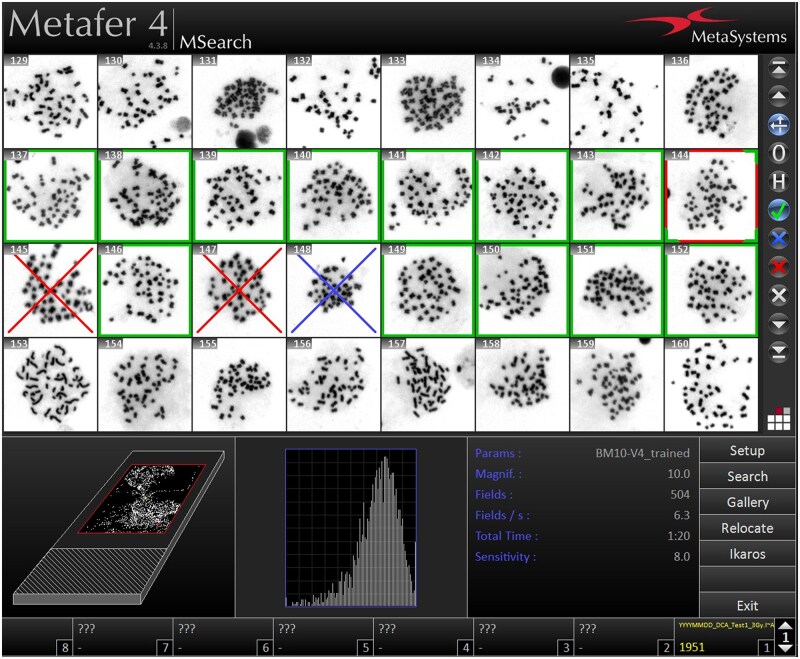Select empty slide slot 5
Viewport: 800px width, 659px height.
(x=323, y=637)
